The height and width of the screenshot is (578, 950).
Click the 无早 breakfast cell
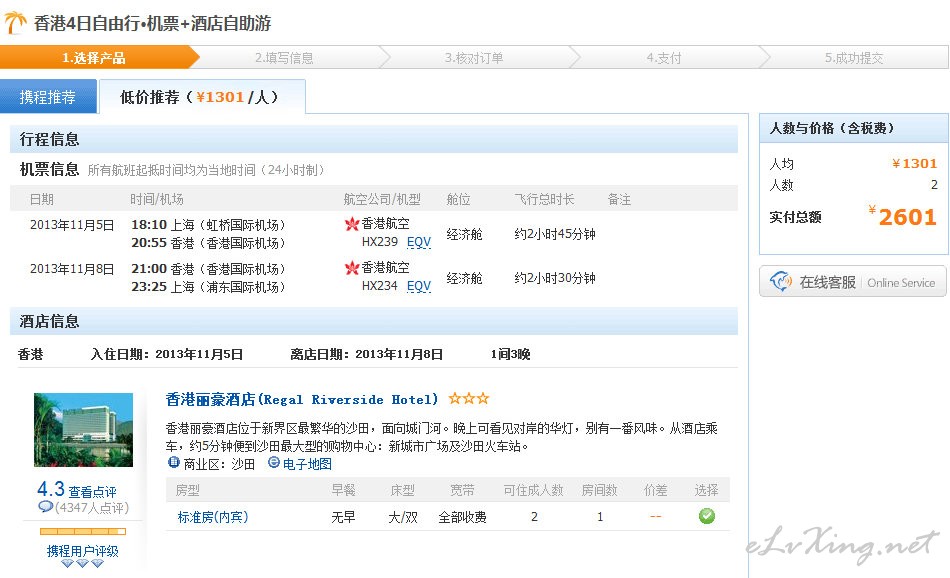[343, 517]
